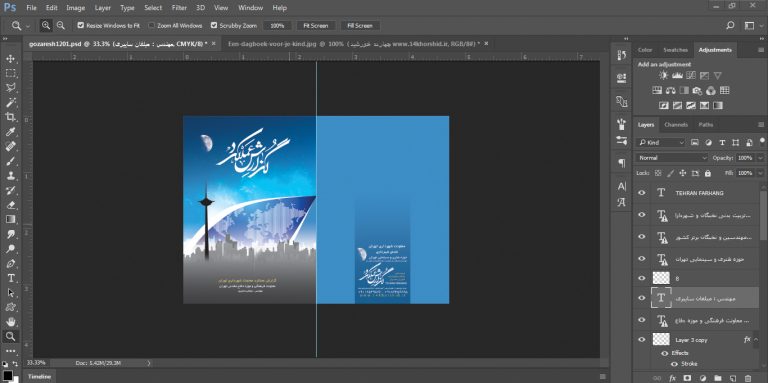Toggle the layer filter on/off switch

point(762,142)
